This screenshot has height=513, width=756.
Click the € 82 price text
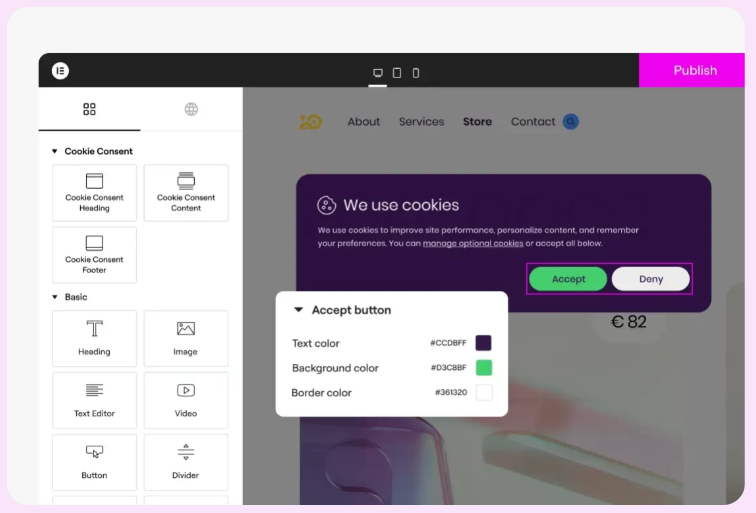click(629, 322)
